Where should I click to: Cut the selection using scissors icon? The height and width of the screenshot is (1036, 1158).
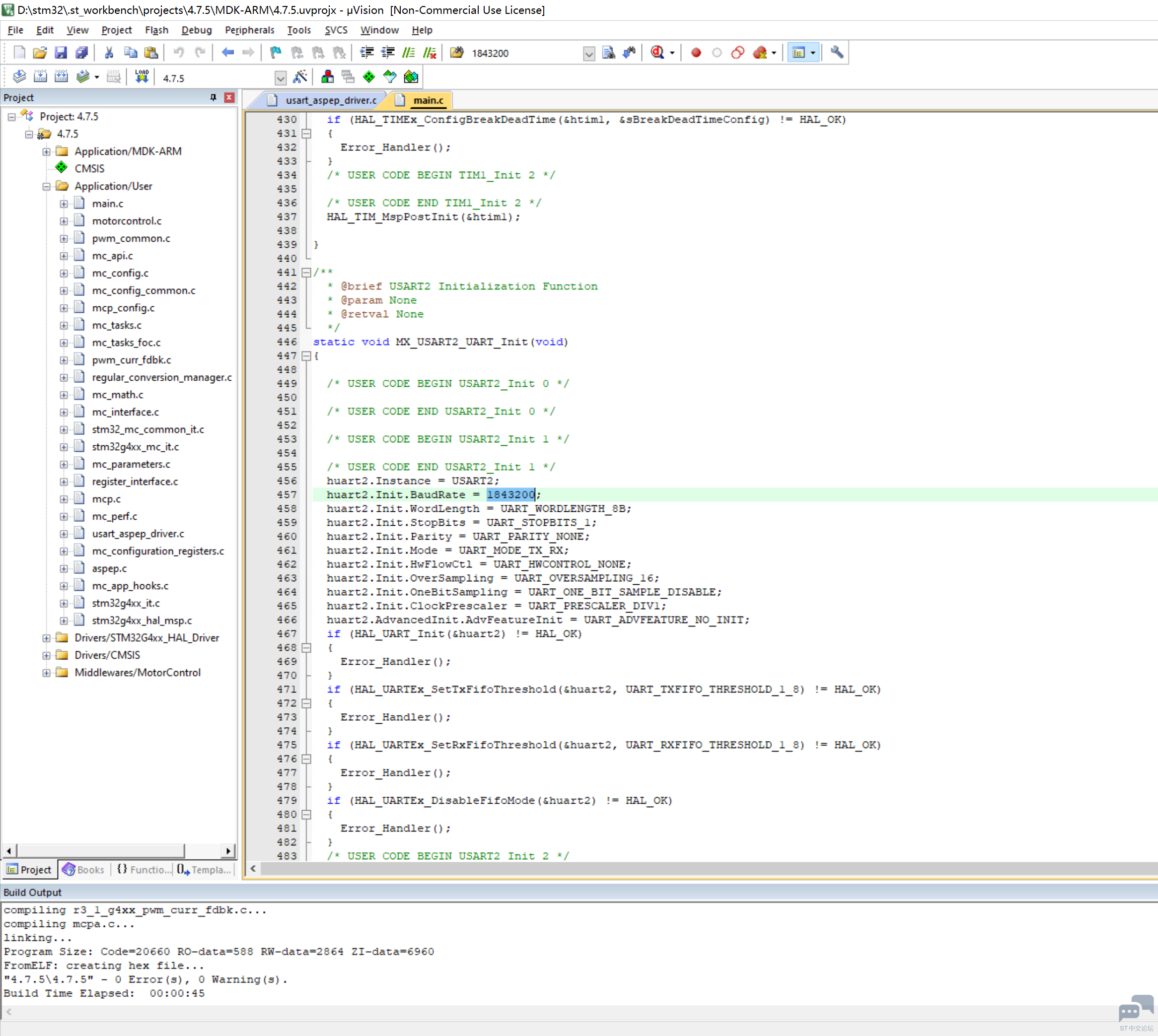[109, 53]
